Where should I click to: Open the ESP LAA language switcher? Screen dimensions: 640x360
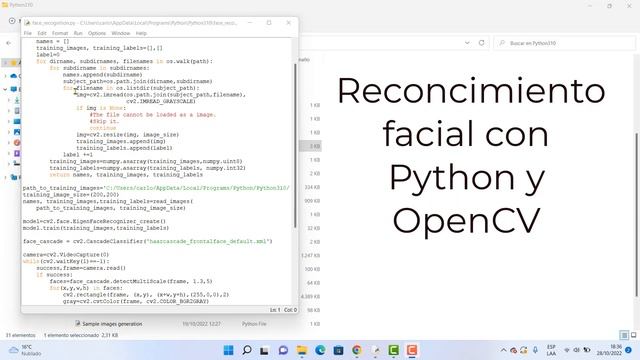(551, 350)
